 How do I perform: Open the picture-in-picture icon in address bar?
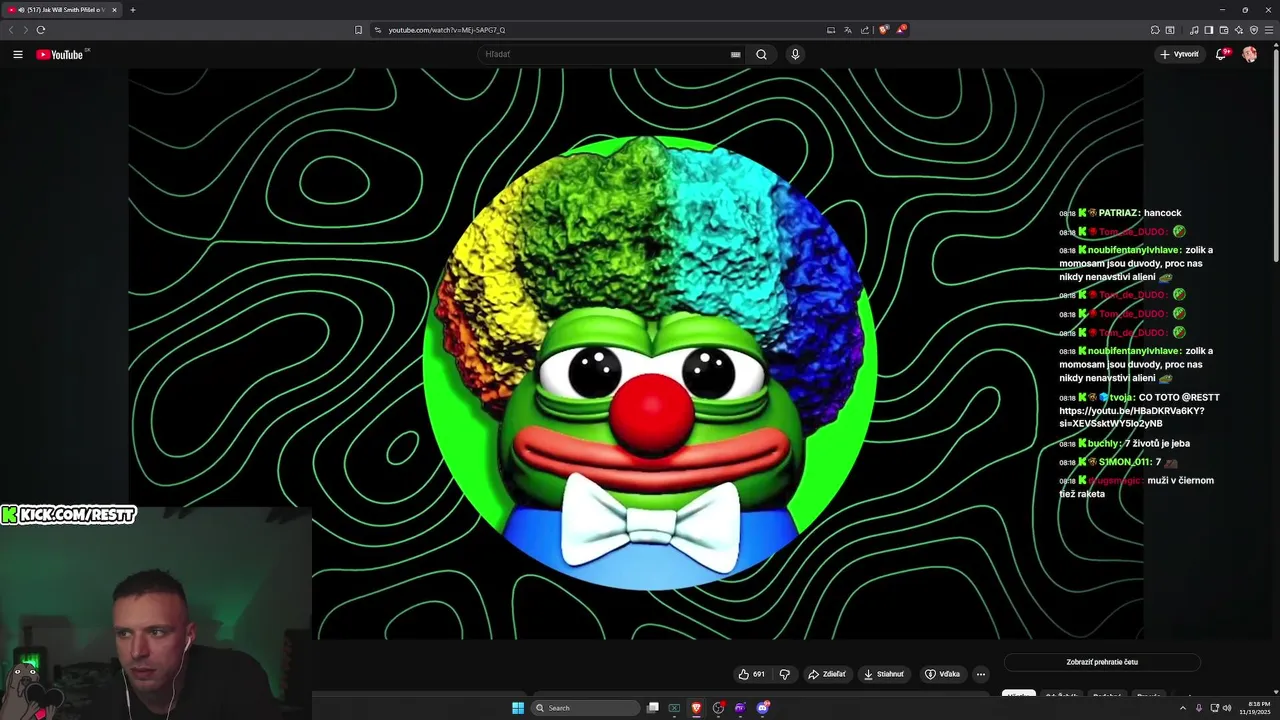tap(831, 30)
